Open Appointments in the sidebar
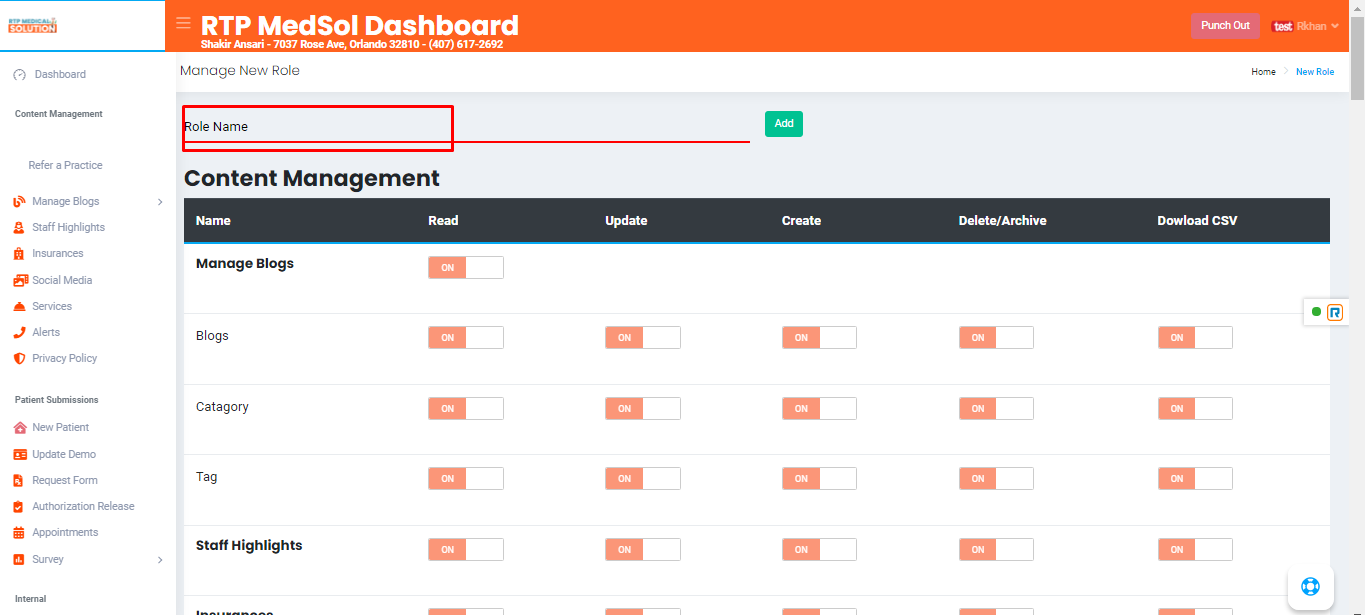Image resolution: width=1365 pixels, height=615 pixels. [65, 533]
